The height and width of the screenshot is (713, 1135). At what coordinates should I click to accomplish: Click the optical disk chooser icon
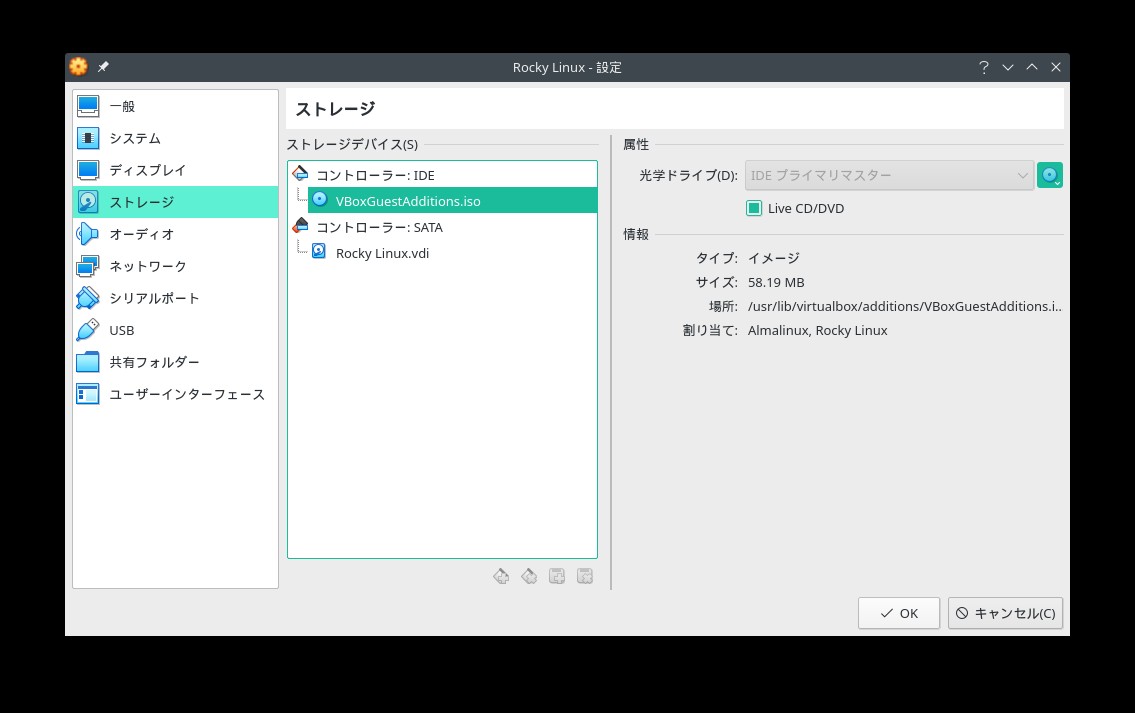(x=1049, y=176)
